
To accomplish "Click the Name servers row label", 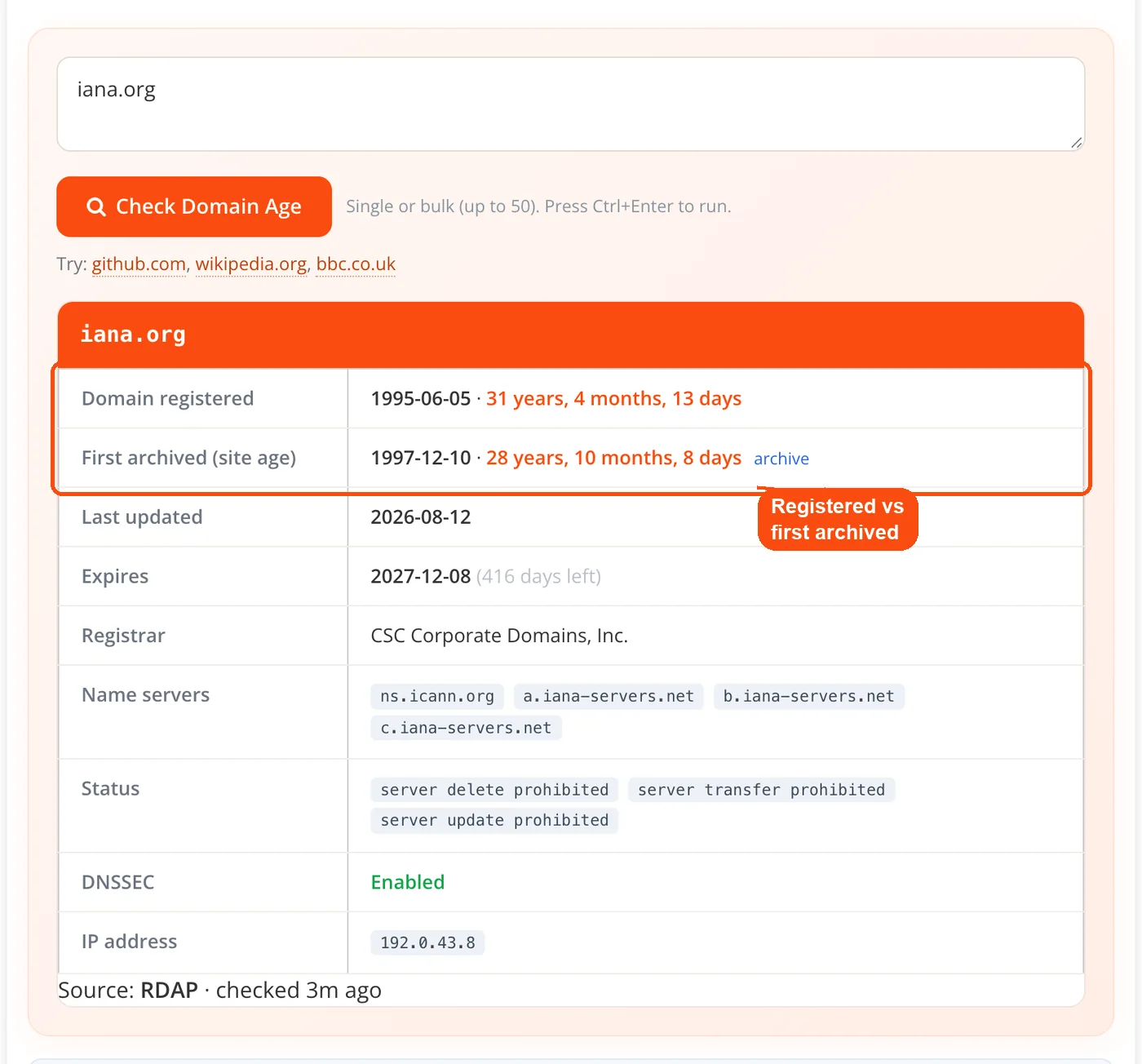I will [x=146, y=694].
